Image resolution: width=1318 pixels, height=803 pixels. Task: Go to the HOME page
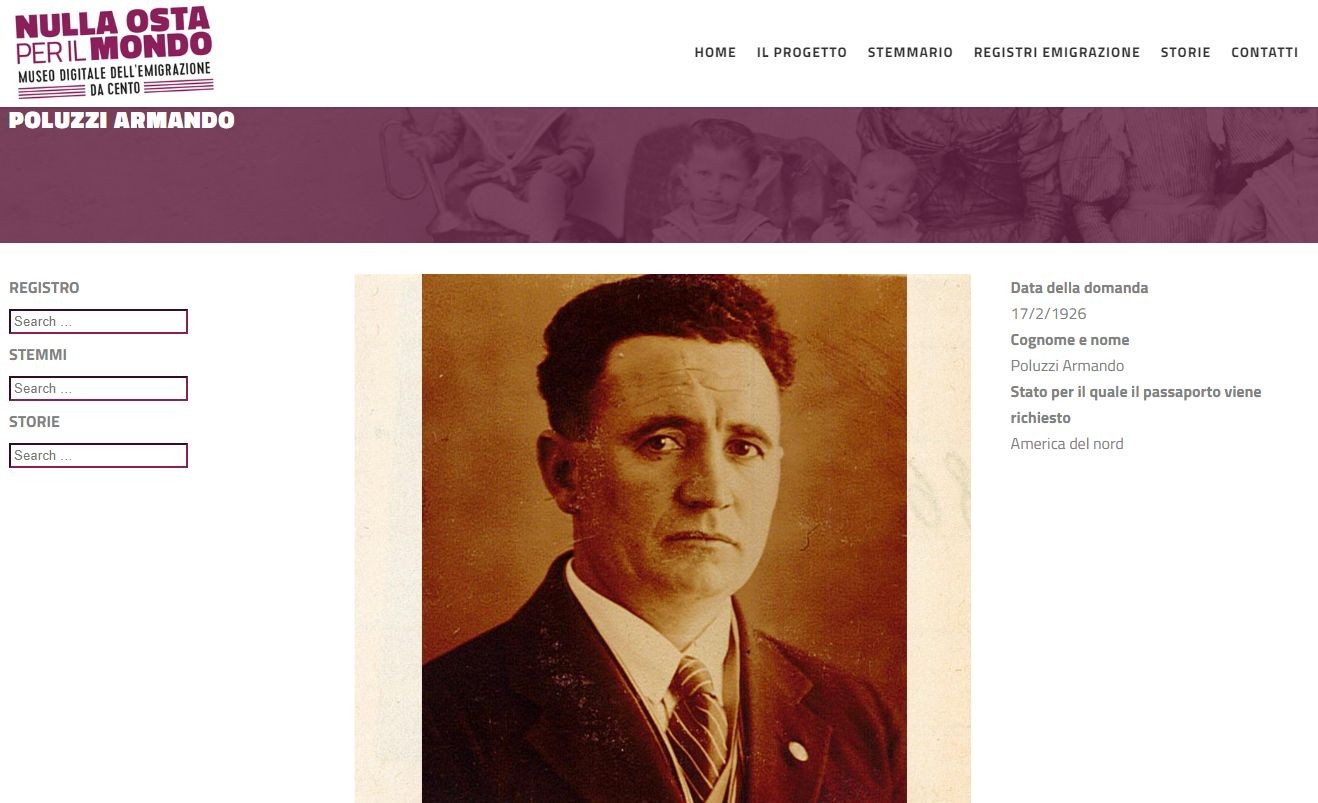pyautogui.click(x=715, y=52)
